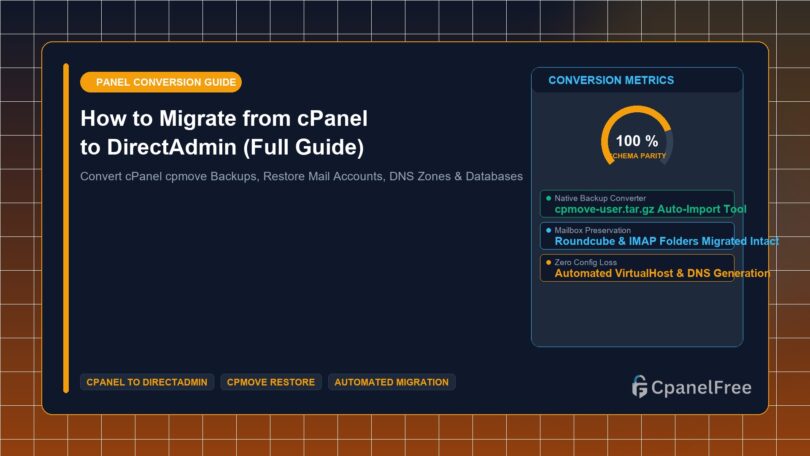Click the 100 % schema parity gauge
The width and height of the screenshot is (810, 456).
pos(637,136)
